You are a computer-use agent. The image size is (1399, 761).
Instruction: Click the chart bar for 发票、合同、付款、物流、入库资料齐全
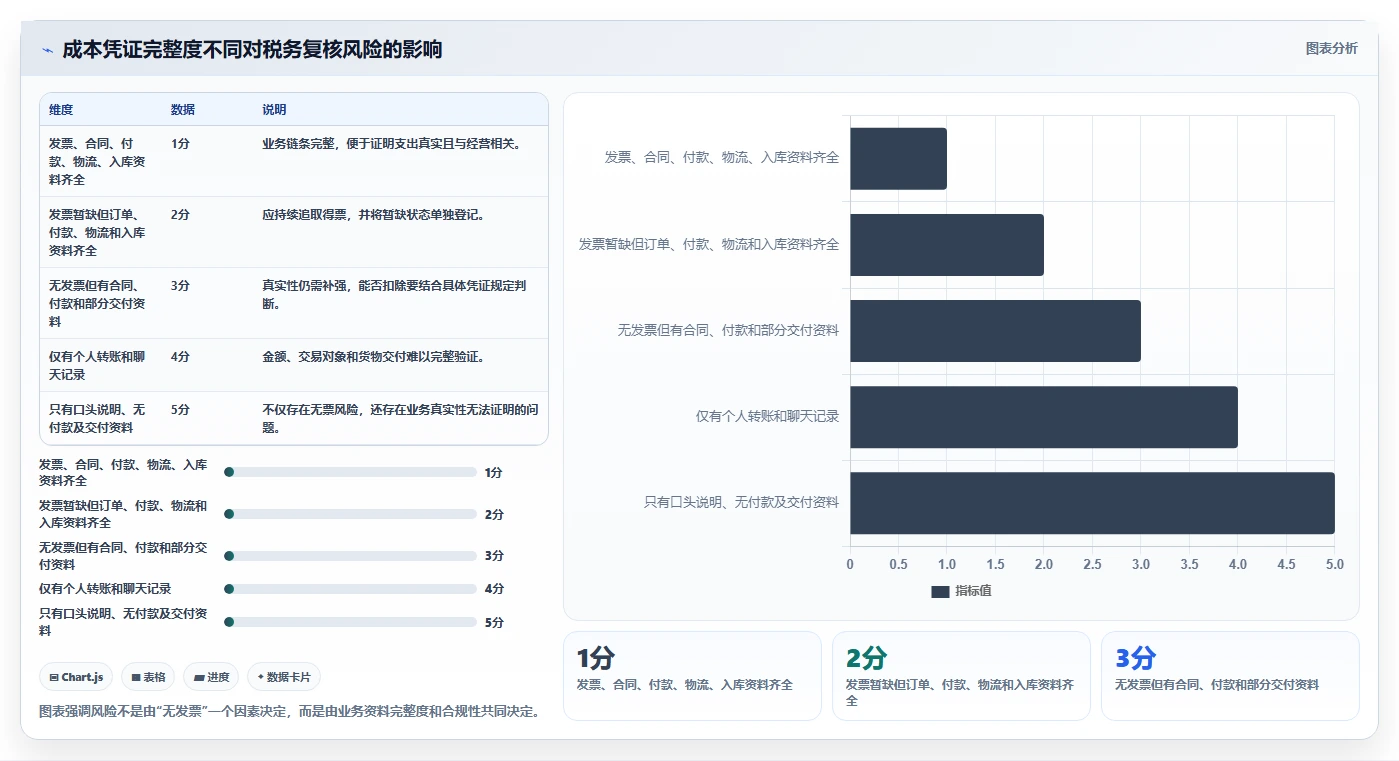click(x=898, y=158)
